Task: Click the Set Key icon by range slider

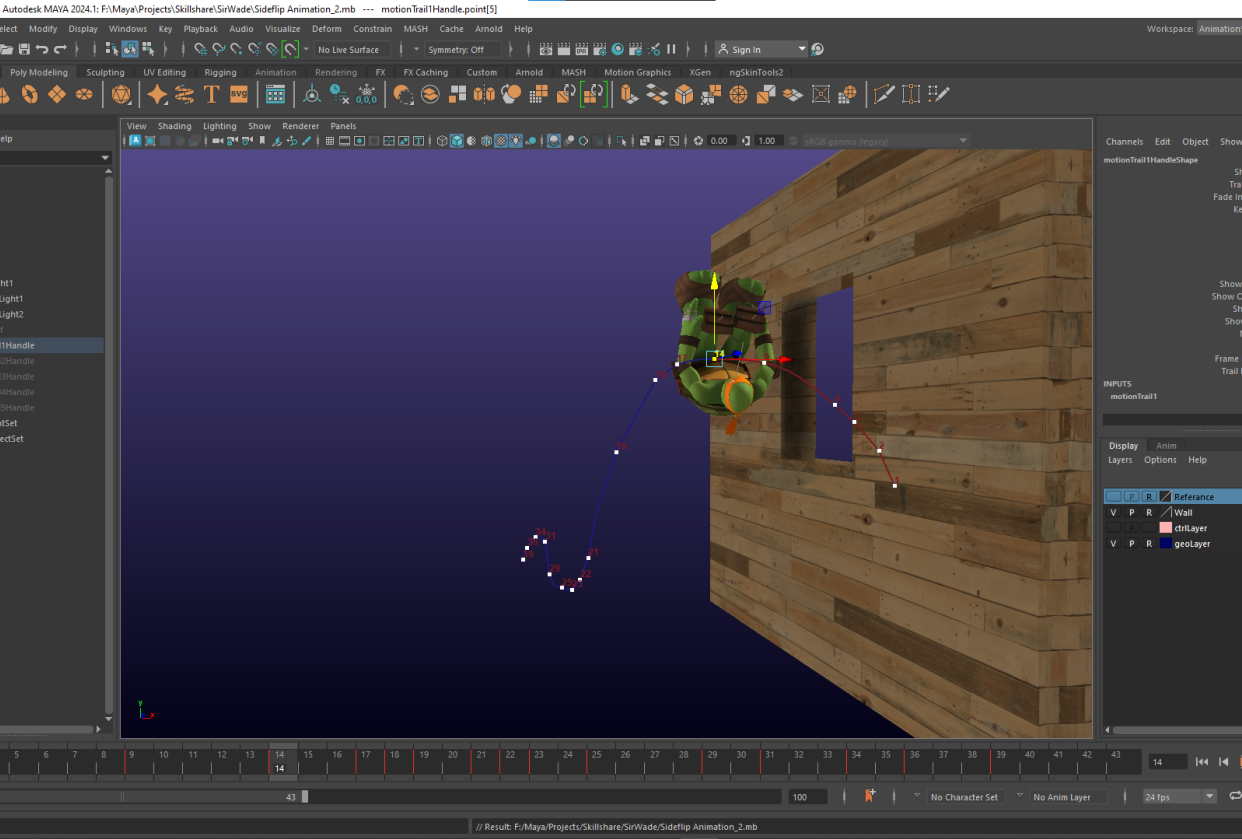Action: coord(869,796)
